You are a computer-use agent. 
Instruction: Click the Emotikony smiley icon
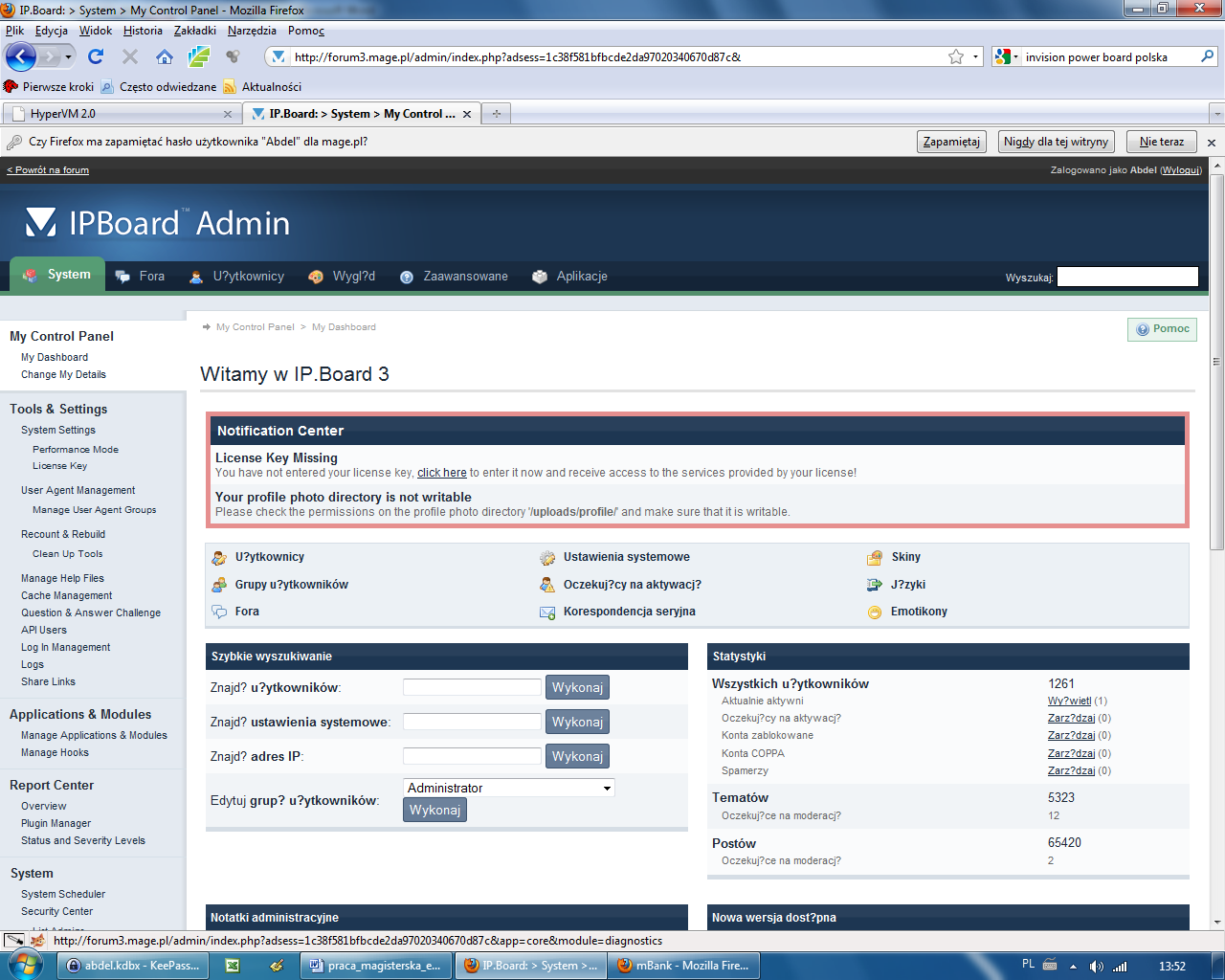click(x=875, y=612)
